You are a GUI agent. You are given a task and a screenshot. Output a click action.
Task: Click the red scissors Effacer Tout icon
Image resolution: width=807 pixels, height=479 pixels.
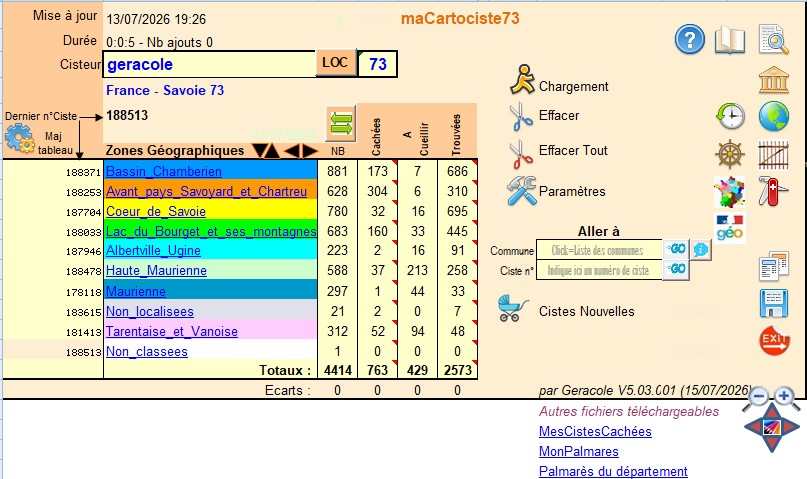click(521, 154)
